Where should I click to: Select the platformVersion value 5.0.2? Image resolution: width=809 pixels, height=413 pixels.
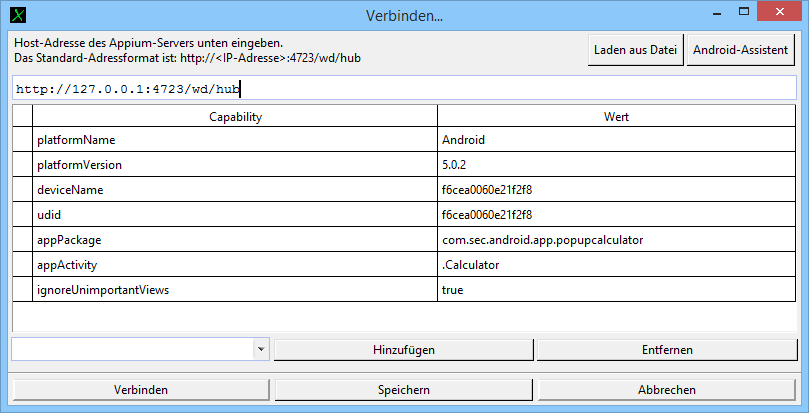click(x=616, y=165)
